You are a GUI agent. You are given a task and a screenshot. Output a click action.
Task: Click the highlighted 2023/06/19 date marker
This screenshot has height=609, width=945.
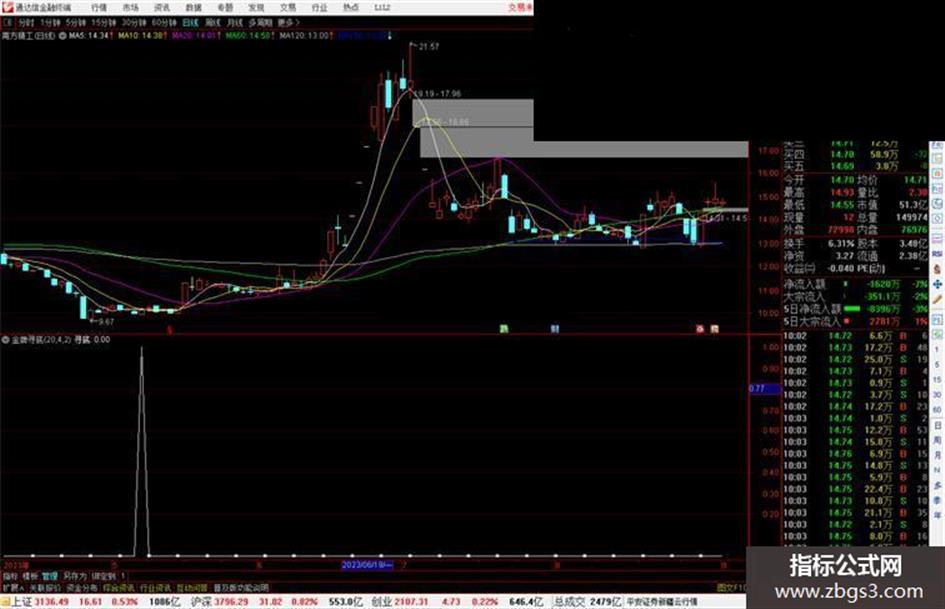[x=367, y=566]
